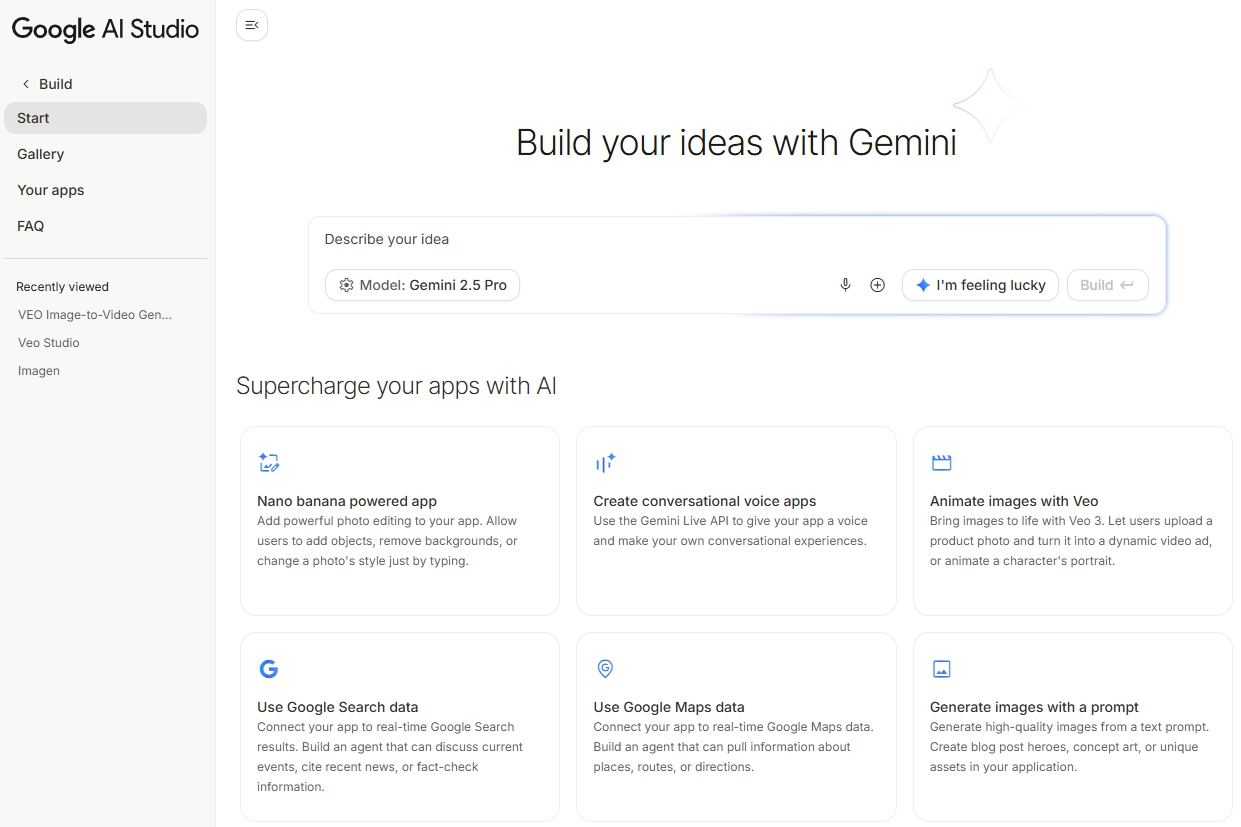1241x827 pixels.
Task: Open Gallery in the sidebar
Action: [105, 154]
